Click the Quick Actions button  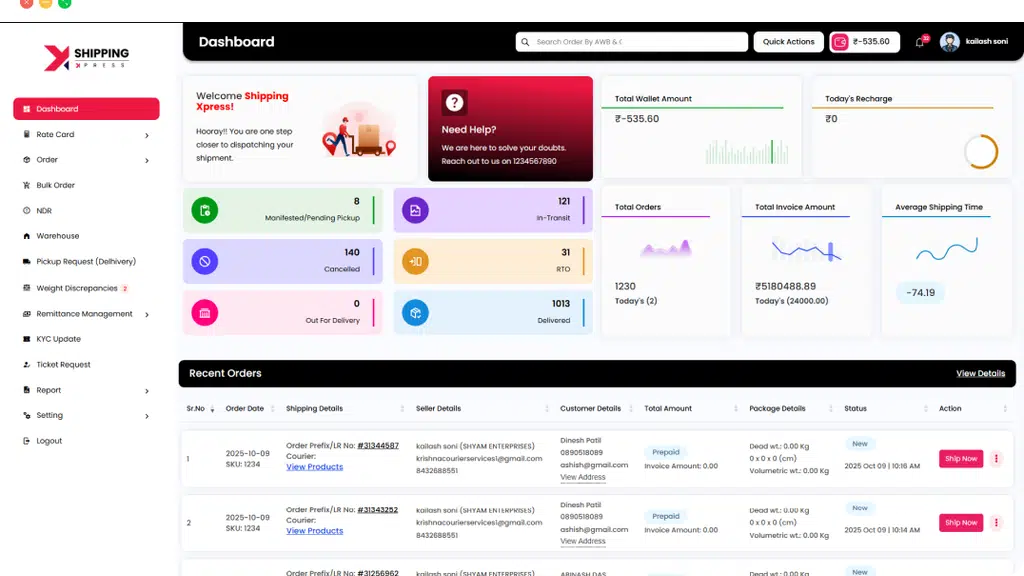[788, 42]
